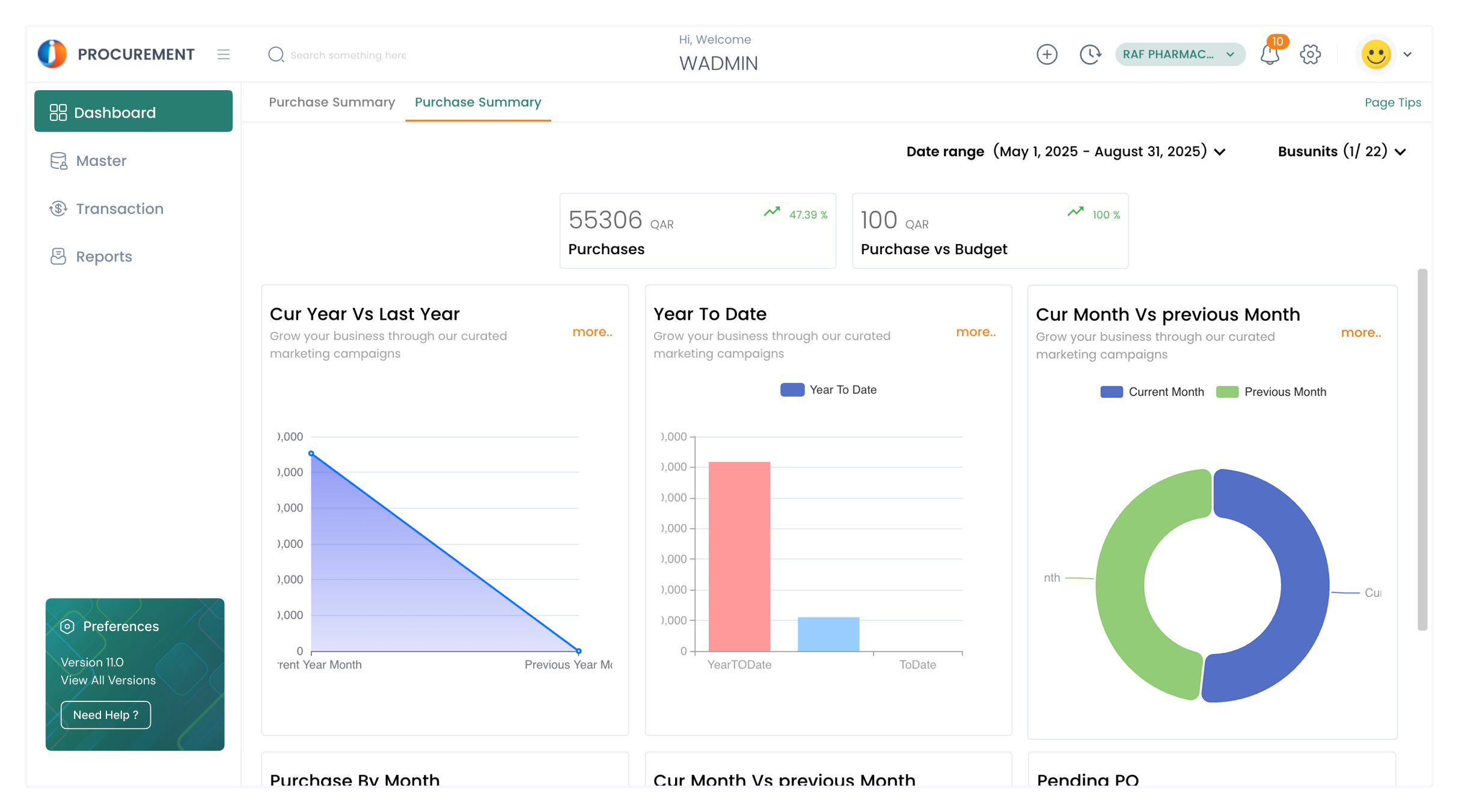
Task: Open the RAF PHARMAC... company dropdown
Action: (1179, 54)
